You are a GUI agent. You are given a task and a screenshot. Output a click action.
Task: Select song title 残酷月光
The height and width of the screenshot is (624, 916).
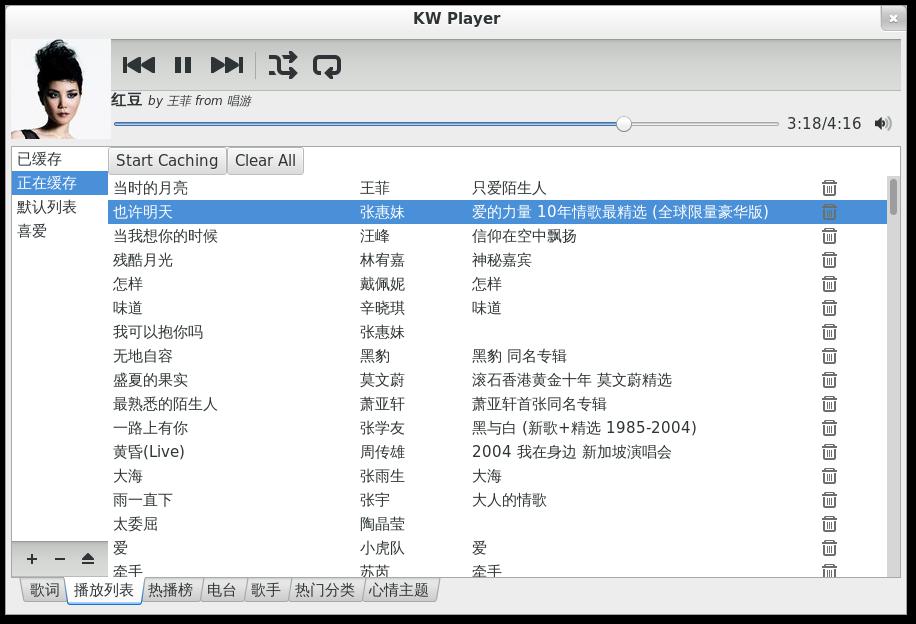[143, 260]
